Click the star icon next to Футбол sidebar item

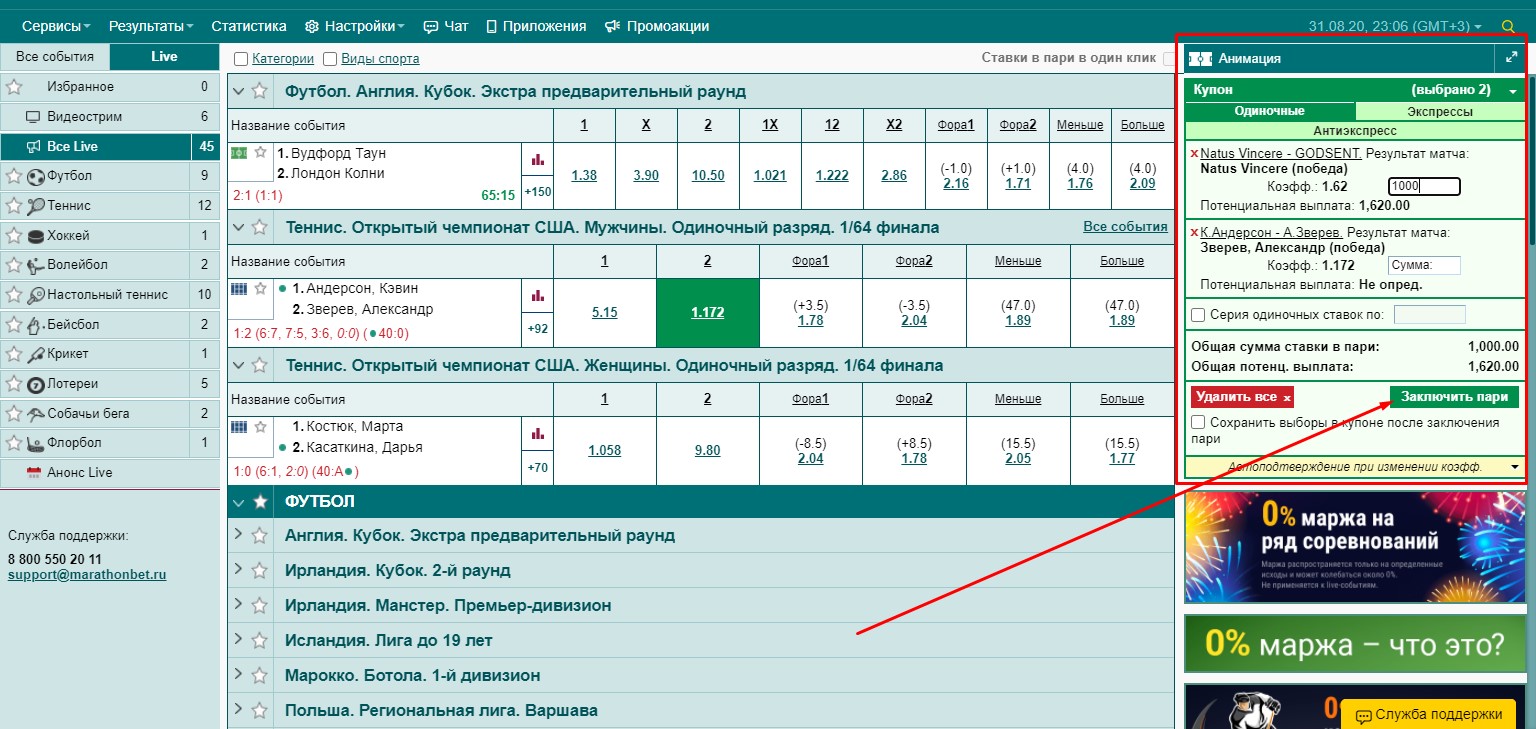[14, 176]
